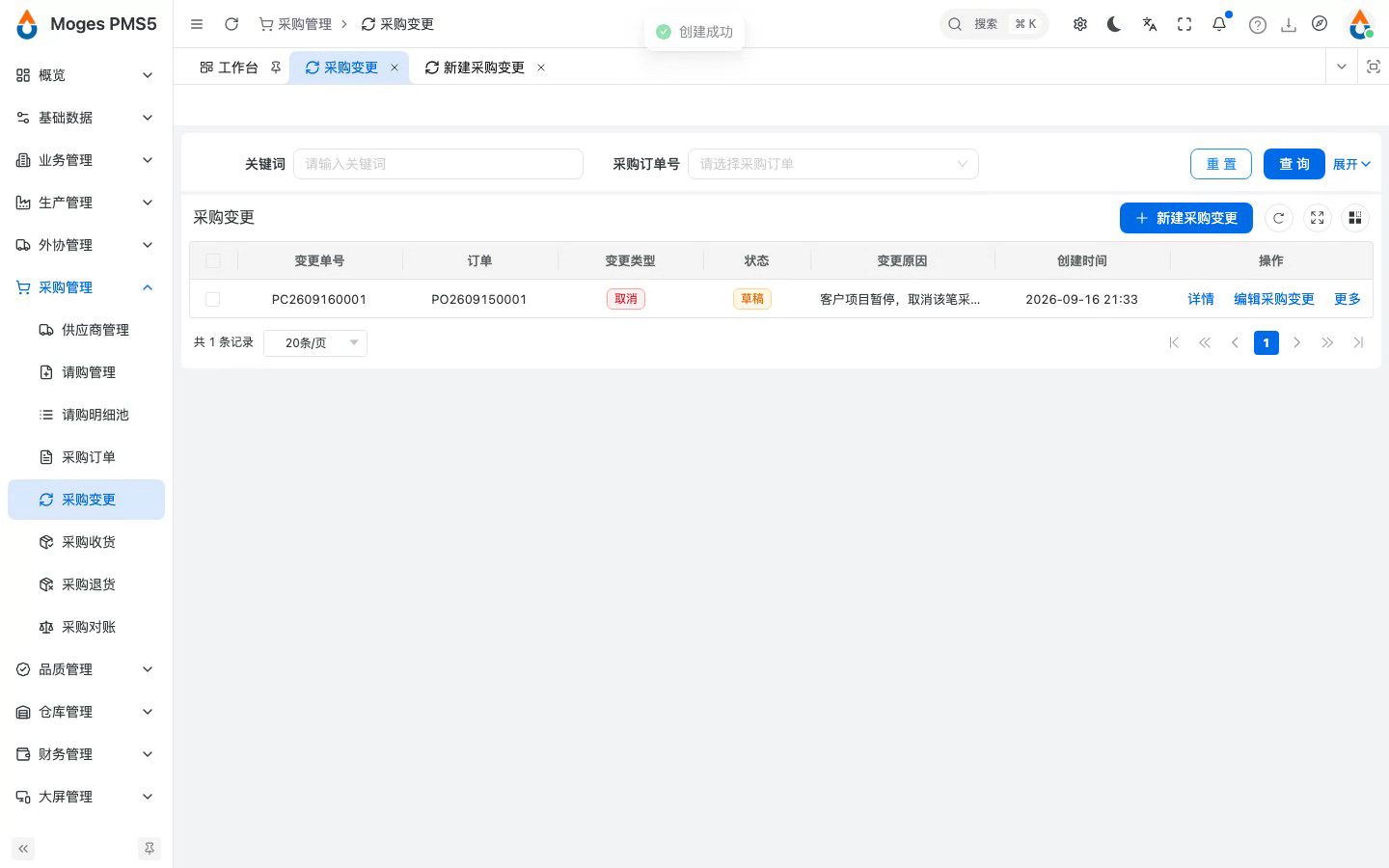Image resolution: width=1389 pixels, height=868 pixels.
Task: Expand more filters with 展开
Action: pos(1351,164)
